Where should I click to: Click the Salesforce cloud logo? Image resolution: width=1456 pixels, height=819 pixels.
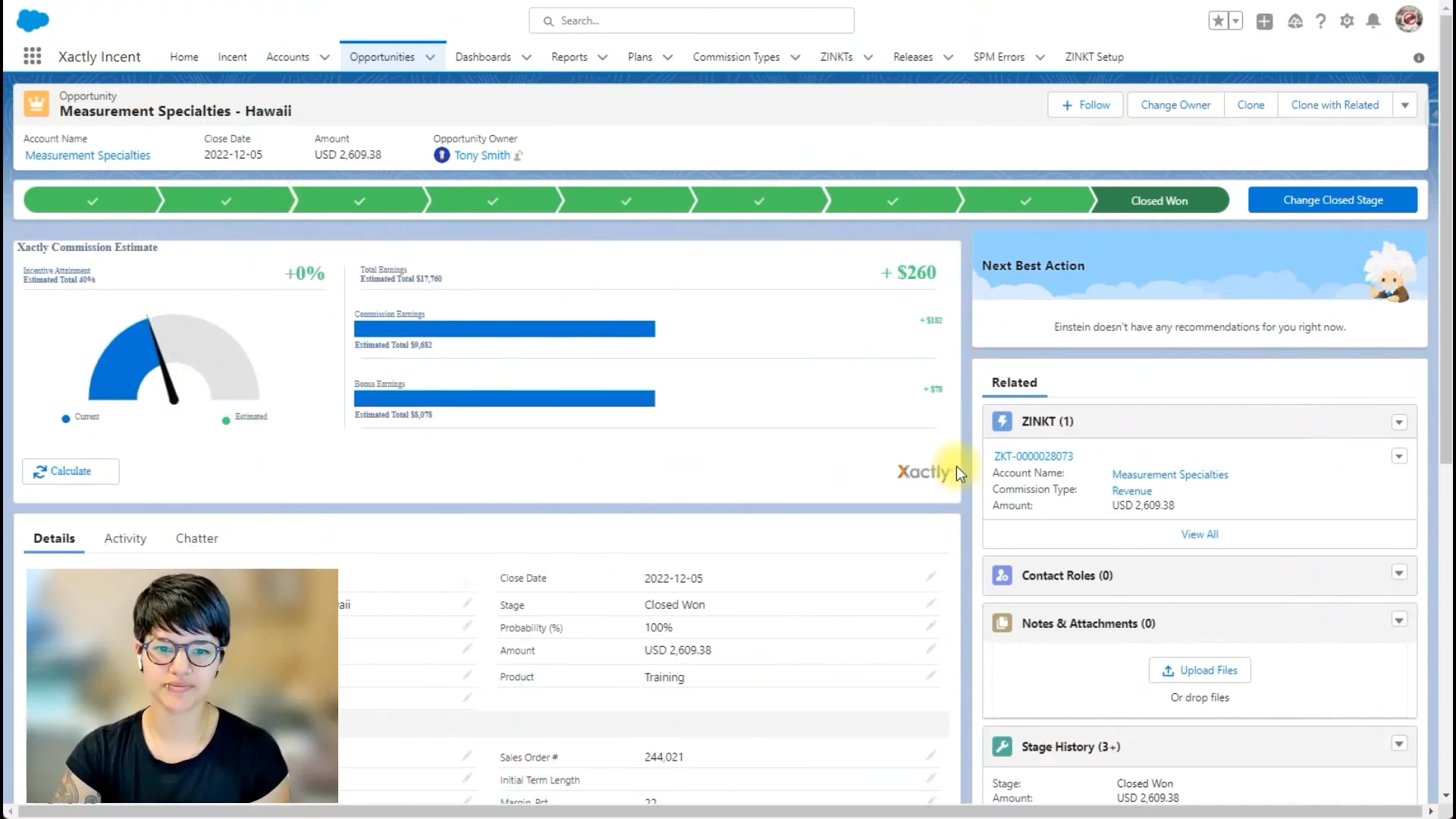(x=33, y=20)
